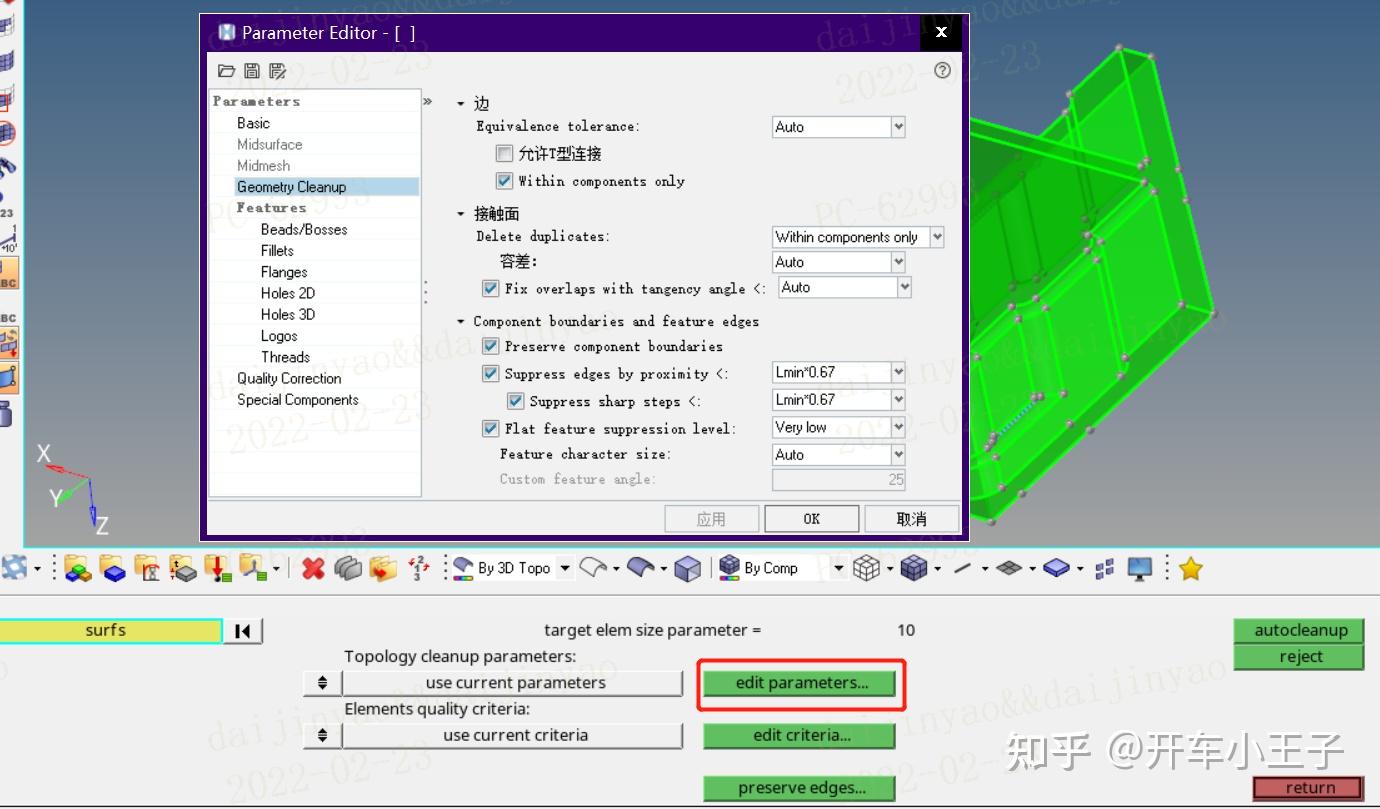Toggle Suppress sharp steps checkbox

tap(515, 401)
